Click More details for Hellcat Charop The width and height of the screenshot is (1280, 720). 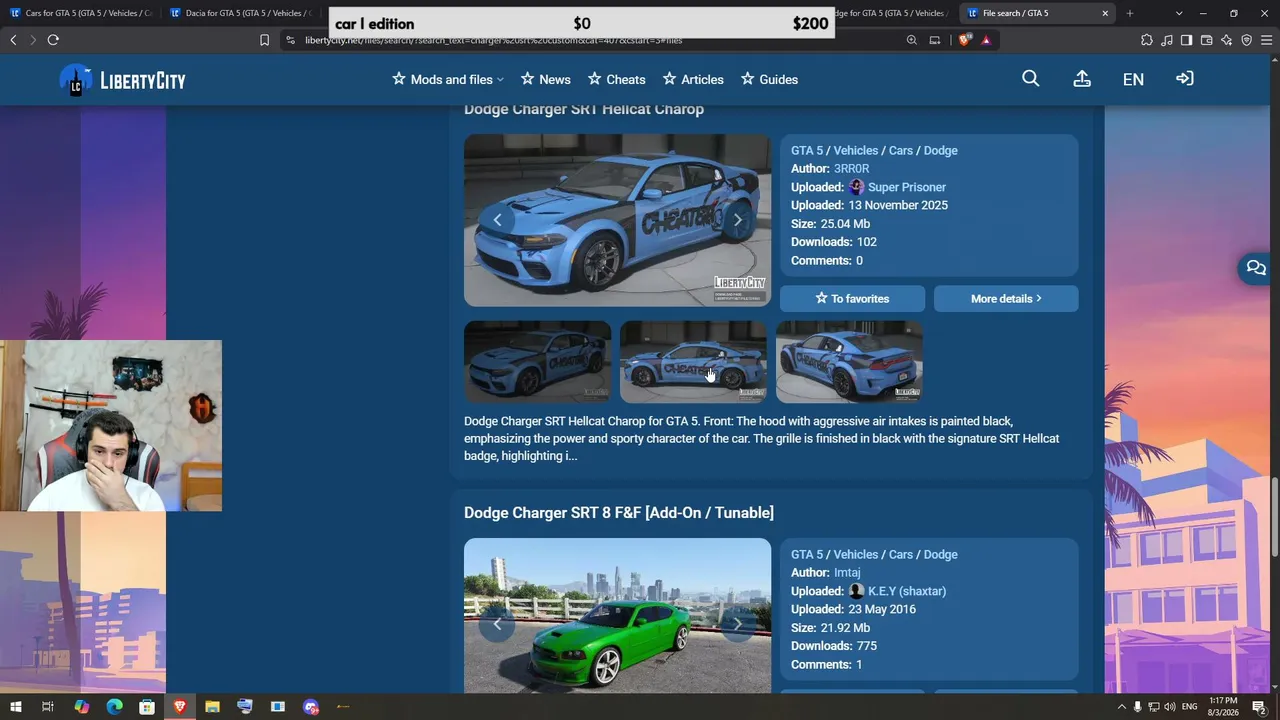[x=1006, y=299]
